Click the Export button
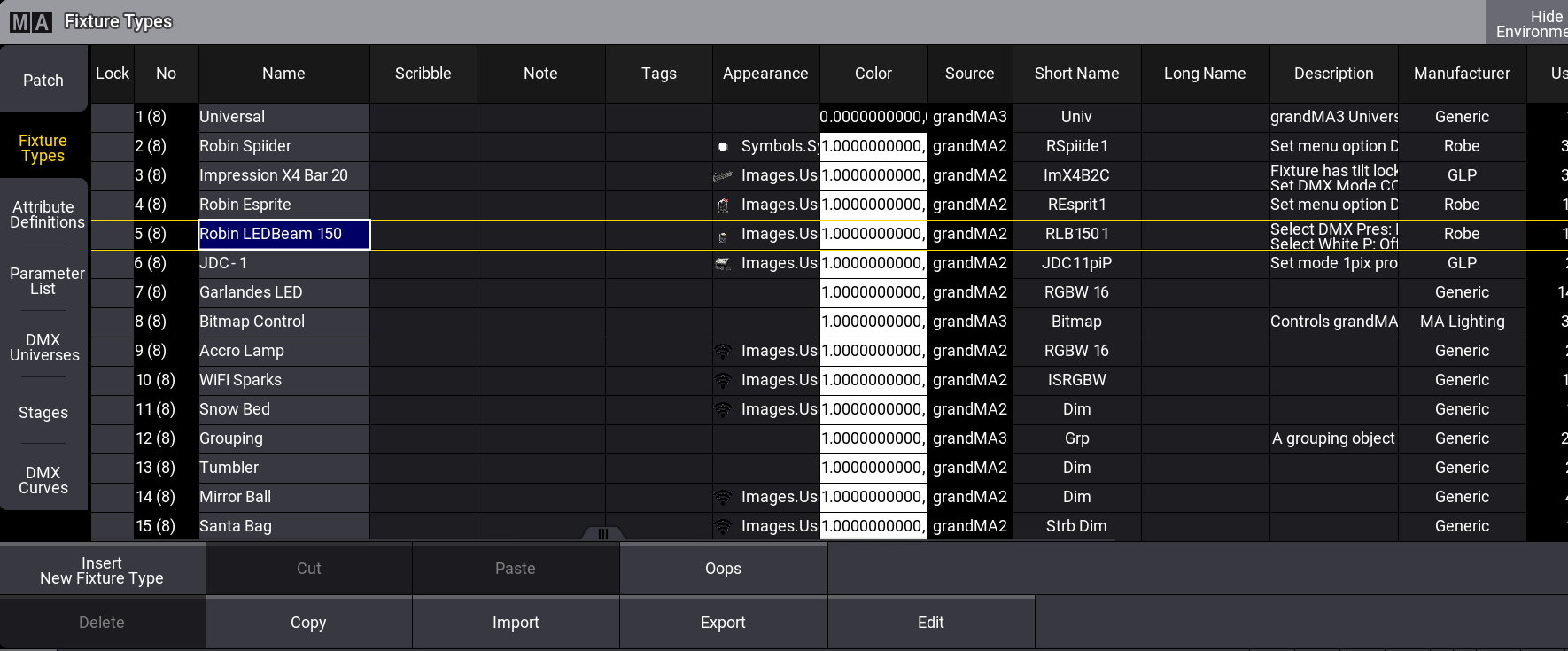 [723, 623]
